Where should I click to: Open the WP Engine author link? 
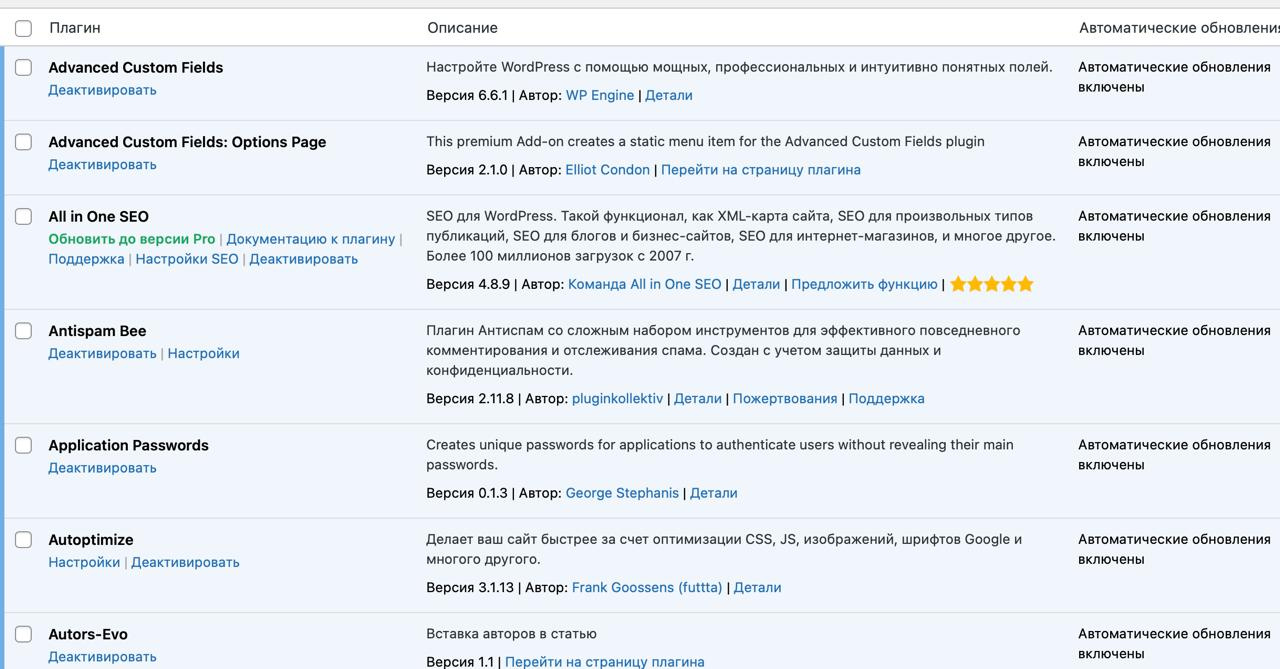599,95
